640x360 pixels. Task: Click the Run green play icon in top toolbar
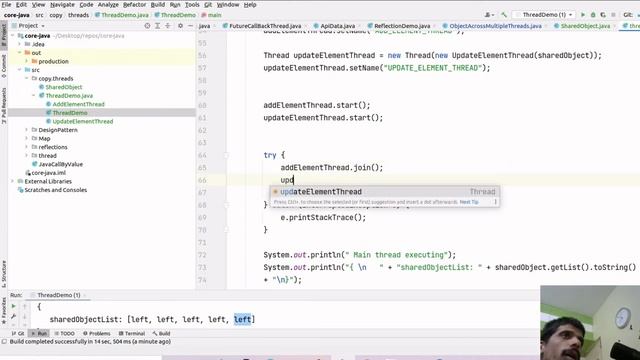point(583,15)
